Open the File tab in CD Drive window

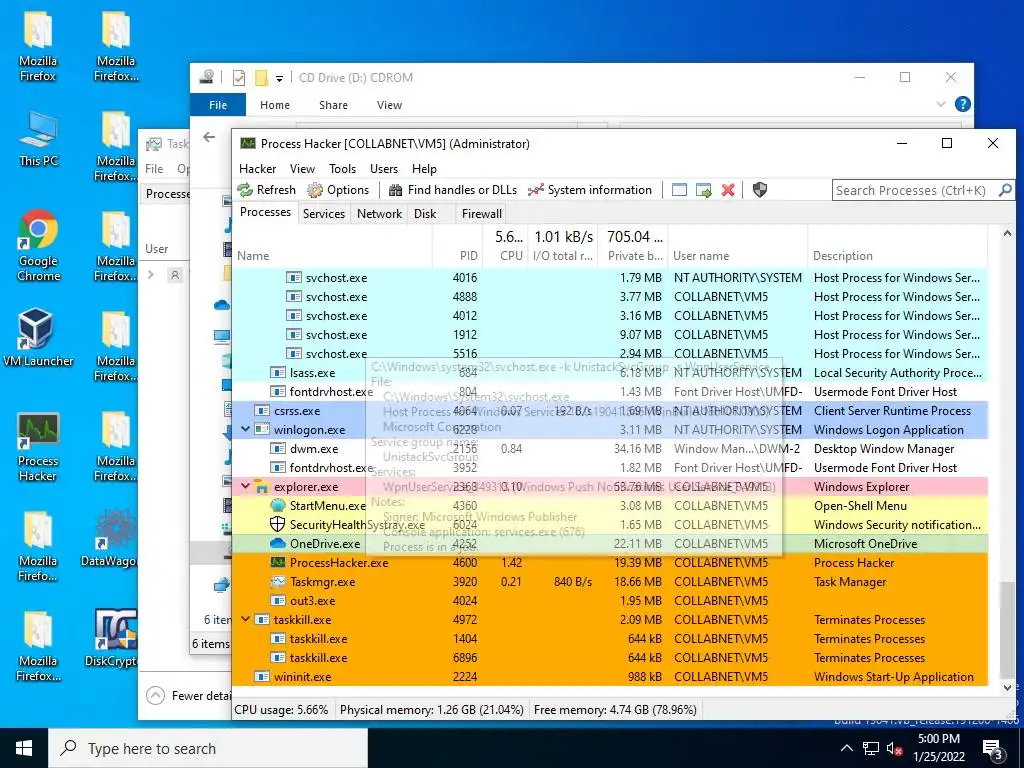tap(218, 104)
